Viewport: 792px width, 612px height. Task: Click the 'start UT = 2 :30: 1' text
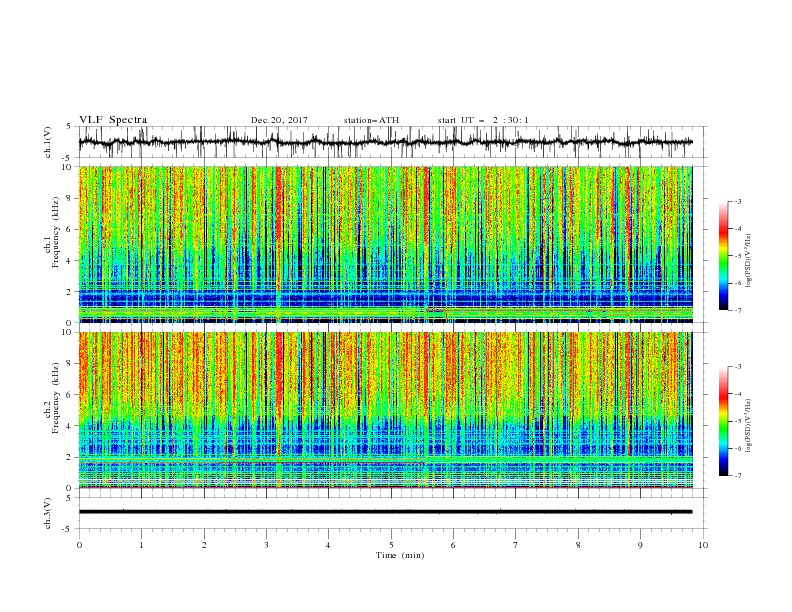pos(483,120)
